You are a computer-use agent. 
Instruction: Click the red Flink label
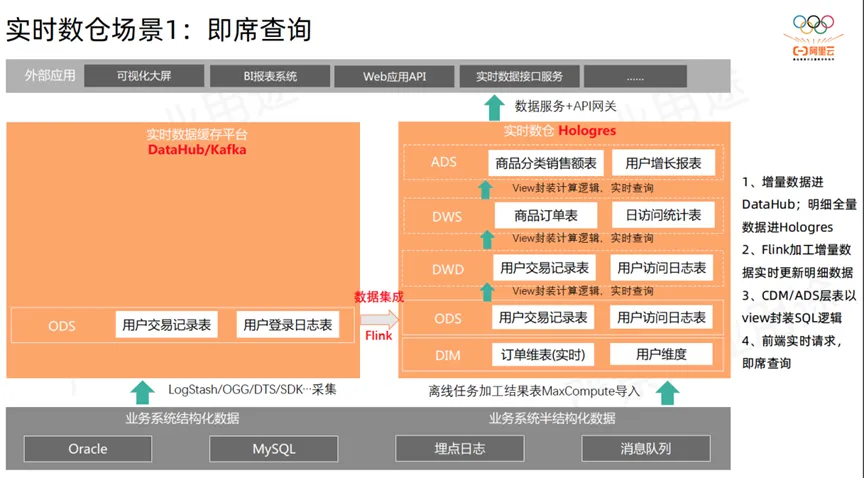(379, 335)
